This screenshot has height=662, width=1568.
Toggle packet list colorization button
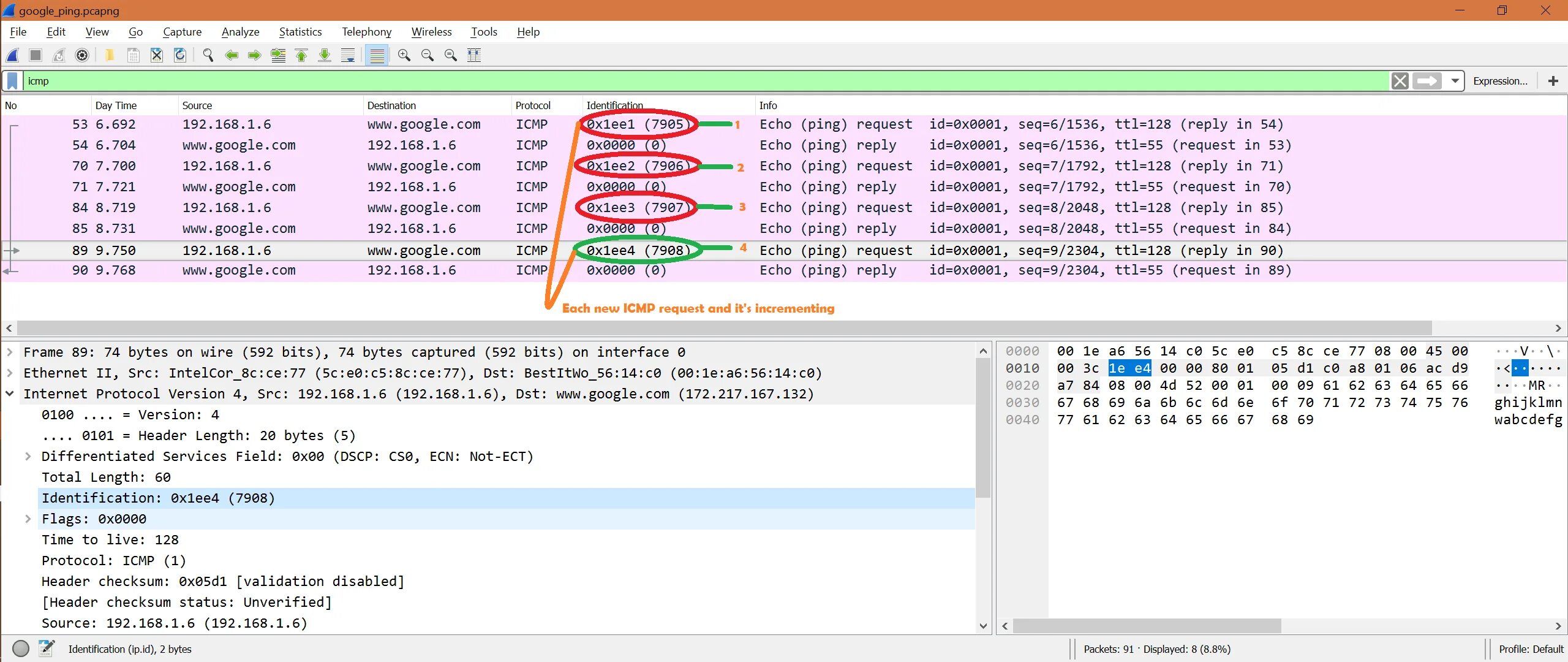377,55
